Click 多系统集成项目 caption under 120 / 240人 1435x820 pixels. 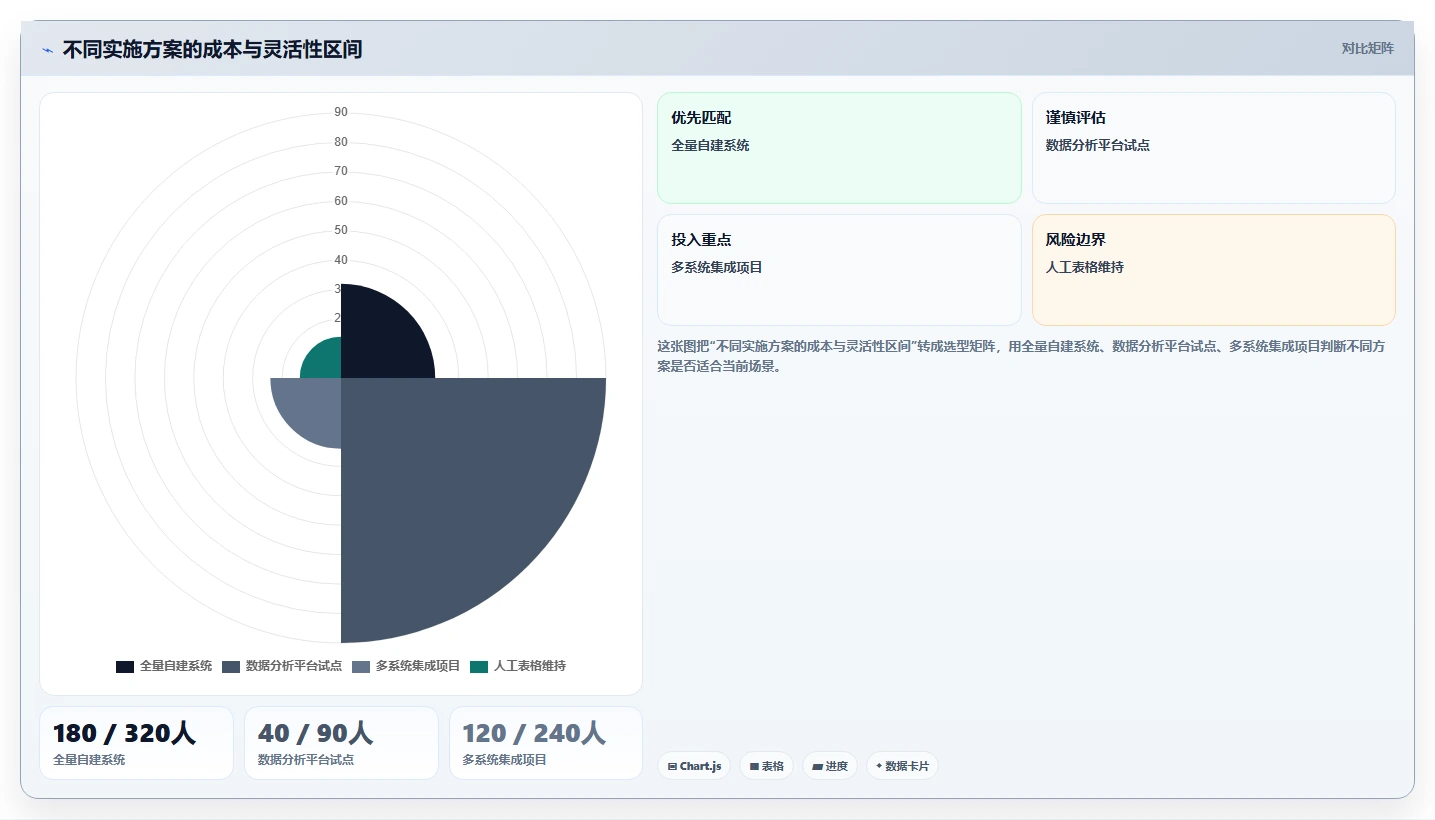[505, 760]
